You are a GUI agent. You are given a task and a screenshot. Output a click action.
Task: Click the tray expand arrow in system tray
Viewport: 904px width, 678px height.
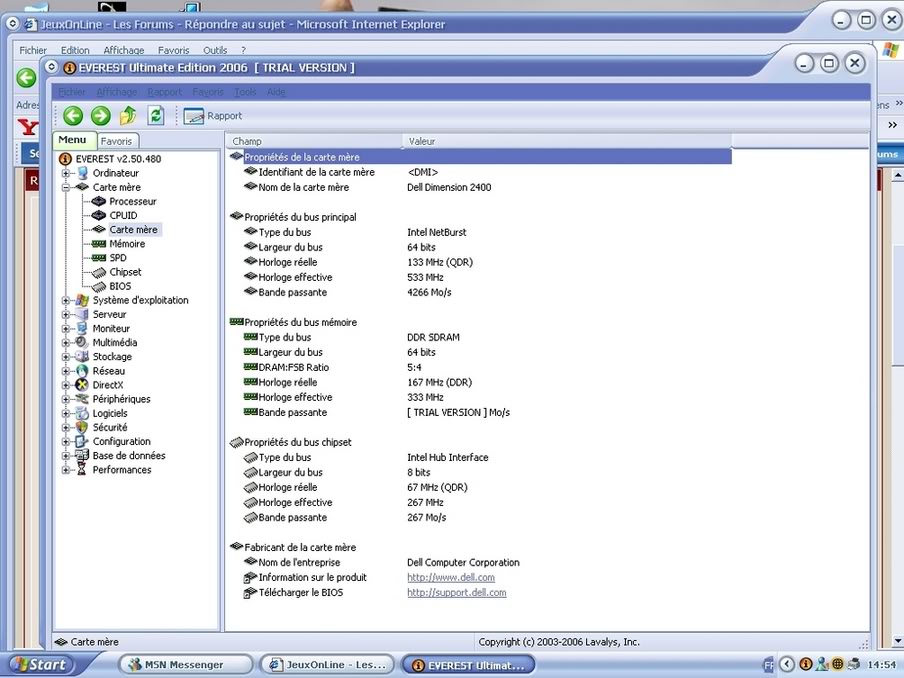787,665
